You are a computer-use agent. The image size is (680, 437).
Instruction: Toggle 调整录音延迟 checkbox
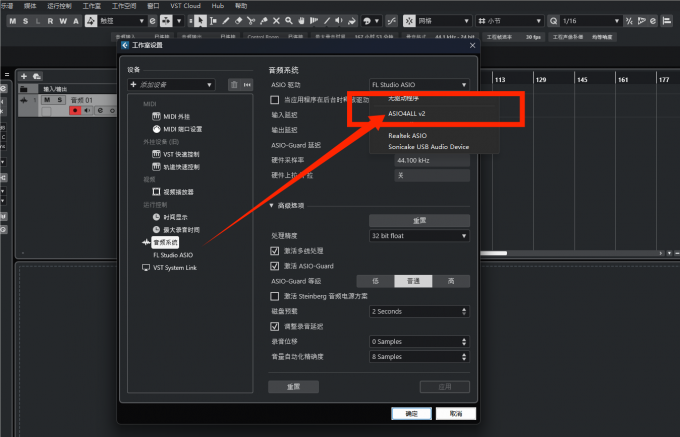pyautogui.click(x=275, y=326)
